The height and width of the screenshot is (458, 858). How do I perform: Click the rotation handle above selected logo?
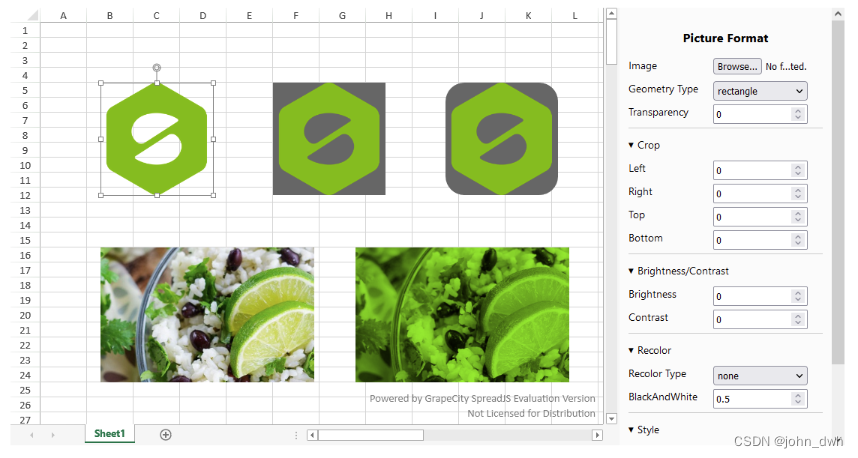[x=156, y=68]
